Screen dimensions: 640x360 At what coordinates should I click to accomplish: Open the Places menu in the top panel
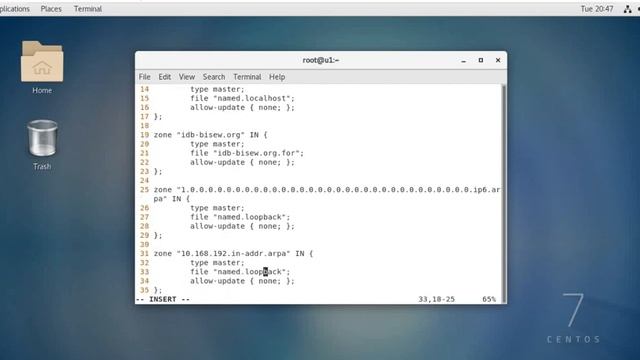(51, 9)
